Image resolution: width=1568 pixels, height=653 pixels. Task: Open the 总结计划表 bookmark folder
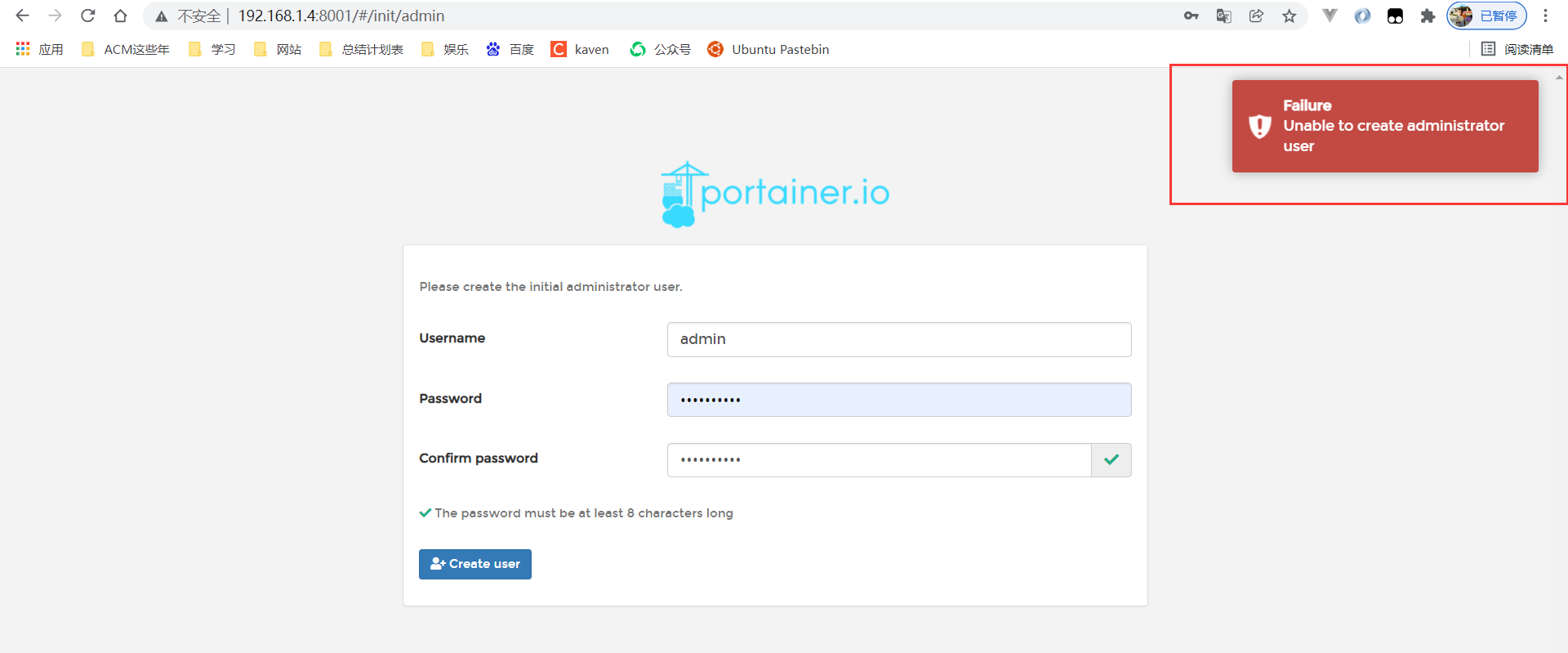tap(361, 49)
